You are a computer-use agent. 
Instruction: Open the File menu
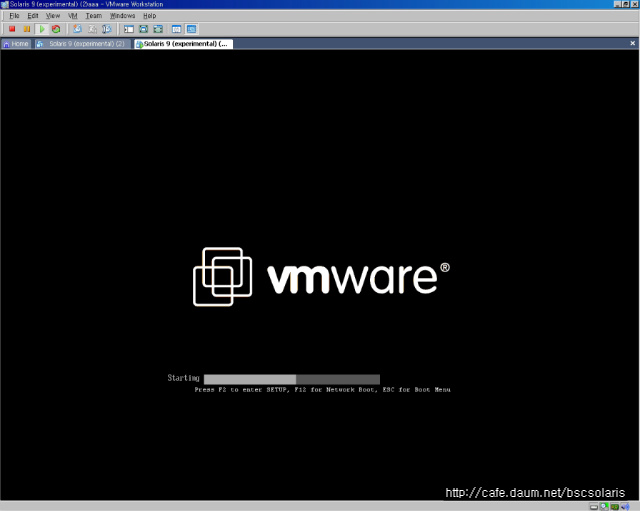[x=14, y=16]
